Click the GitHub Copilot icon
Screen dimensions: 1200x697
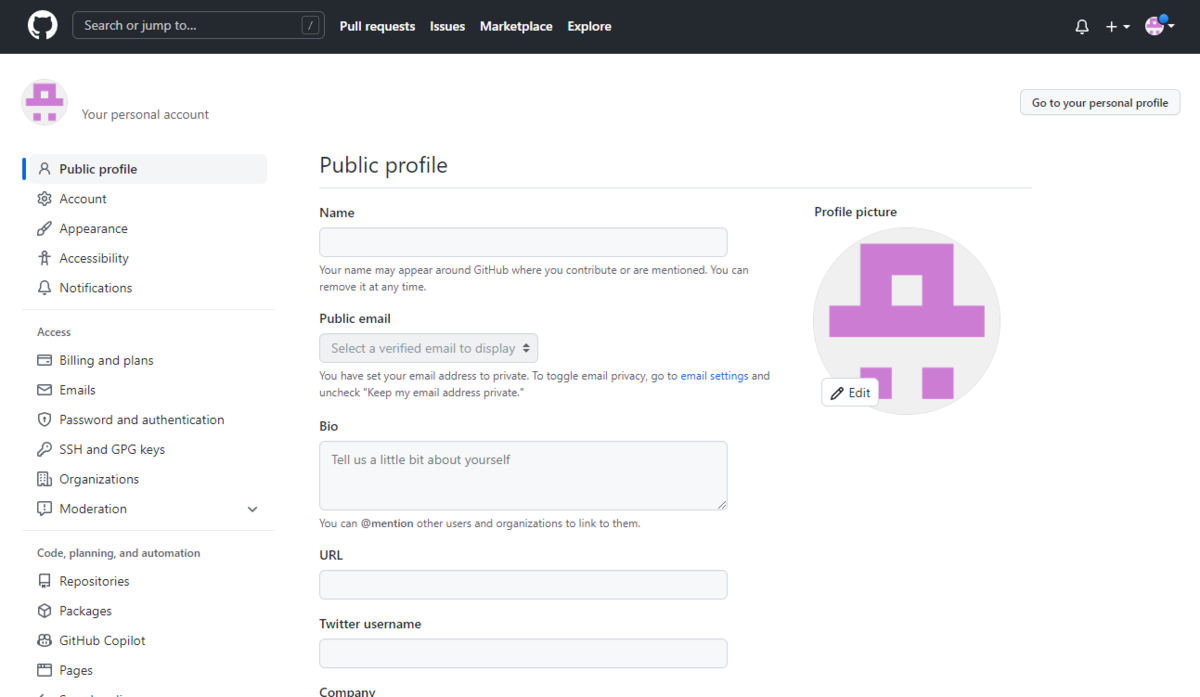coord(44,641)
